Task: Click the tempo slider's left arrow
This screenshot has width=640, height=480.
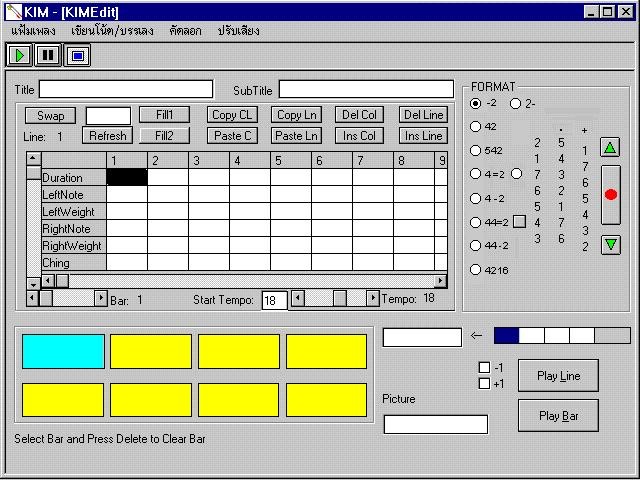Action: (298, 298)
